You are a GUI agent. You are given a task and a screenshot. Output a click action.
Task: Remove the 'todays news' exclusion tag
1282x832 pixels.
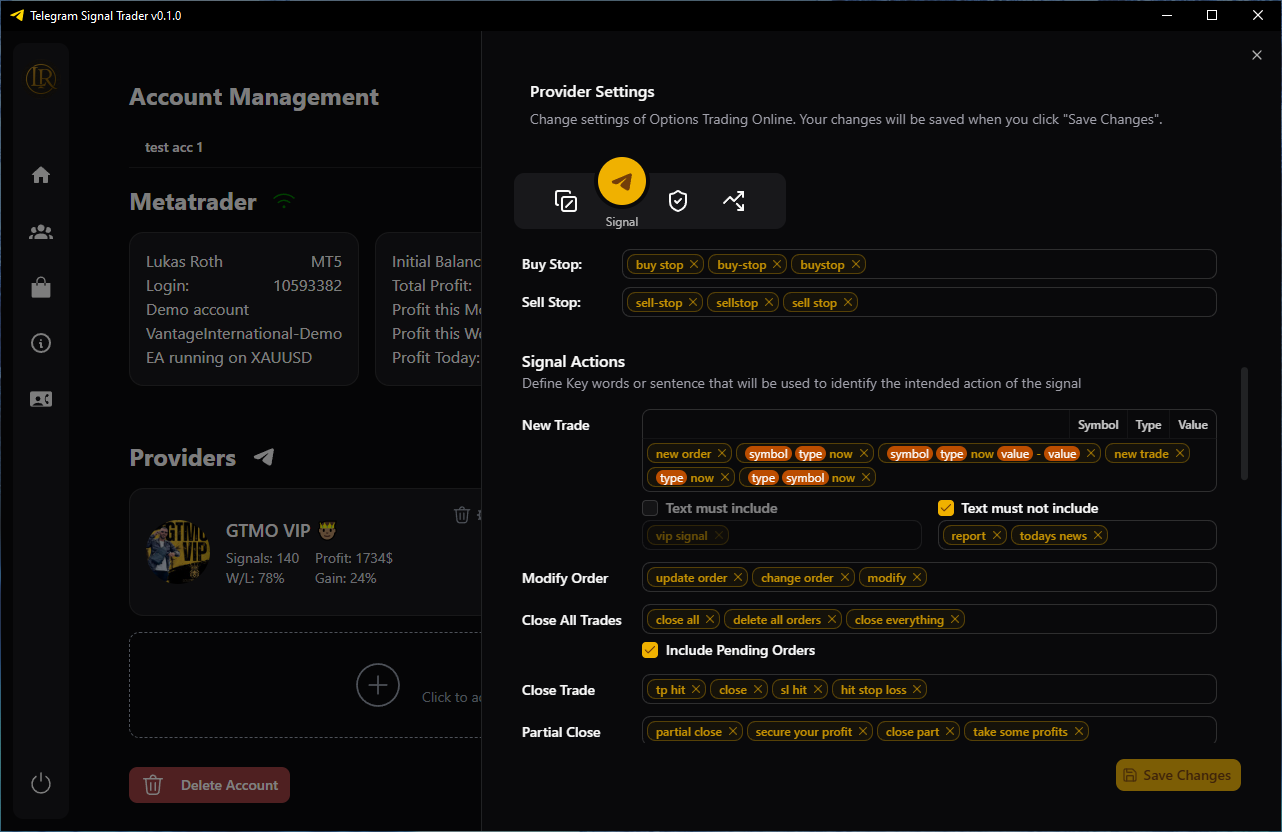tap(1098, 536)
